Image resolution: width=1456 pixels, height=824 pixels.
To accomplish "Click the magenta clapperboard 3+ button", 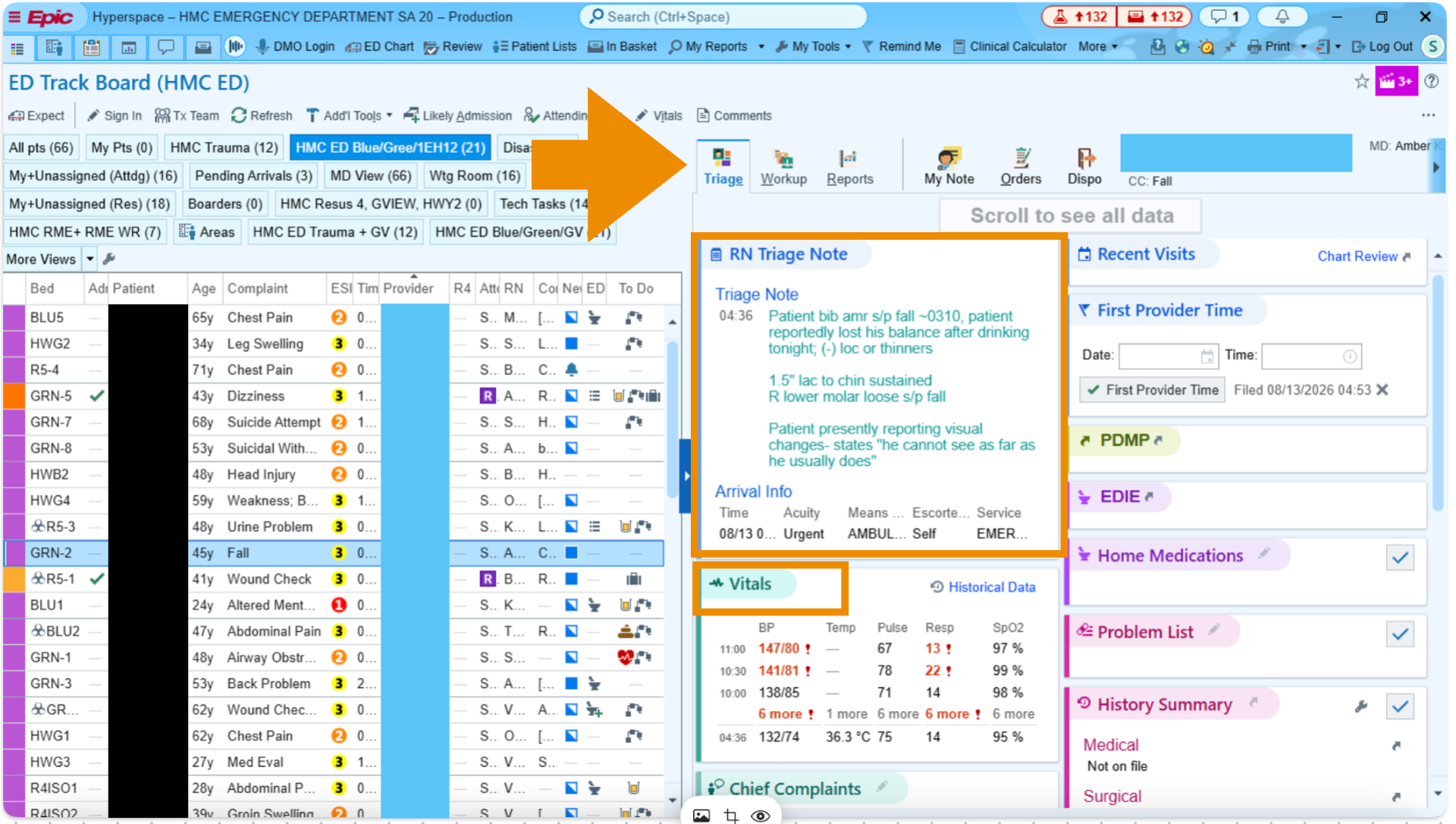I will [1396, 82].
